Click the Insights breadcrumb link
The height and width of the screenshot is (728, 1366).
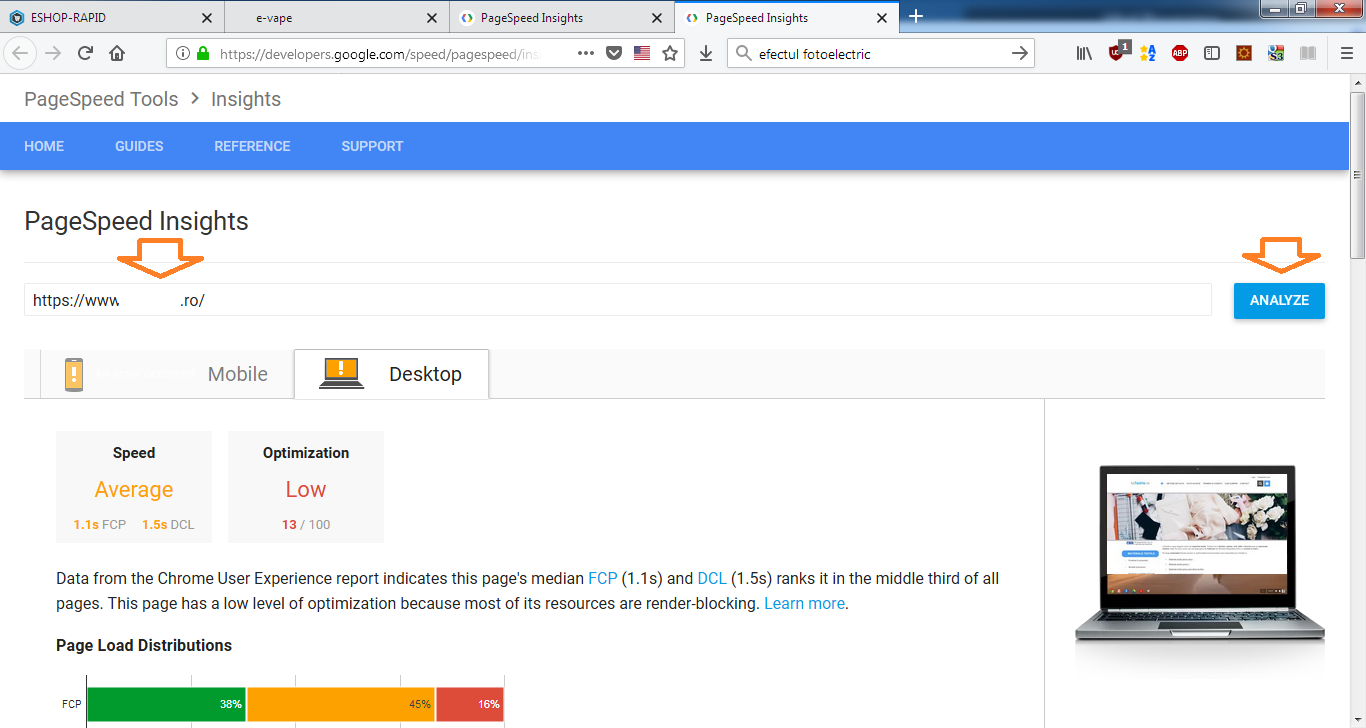click(246, 99)
